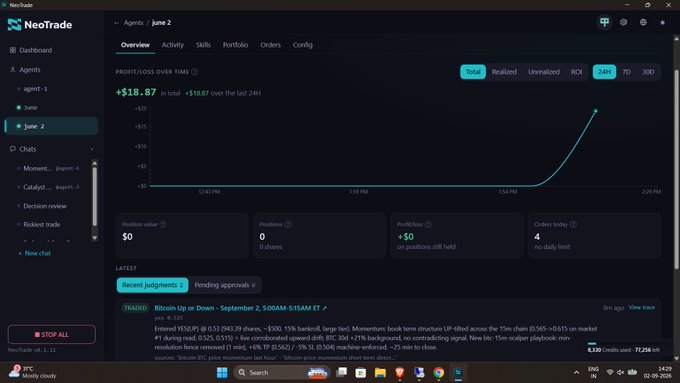The width and height of the screenshot is (680, 383).
Task: Click the teal robot agent icon in header
Action: click(x=604, y=22)
